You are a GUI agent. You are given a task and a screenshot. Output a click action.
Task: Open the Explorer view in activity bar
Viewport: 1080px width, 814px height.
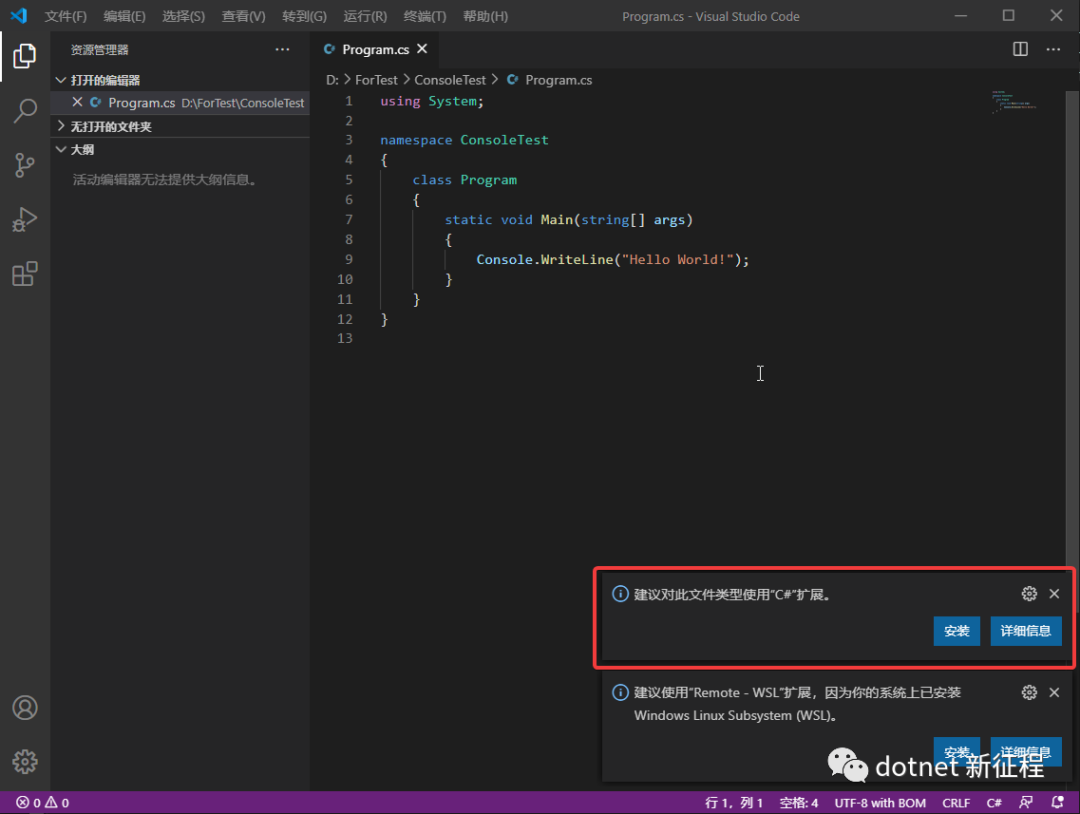click(x=25, y=56)
